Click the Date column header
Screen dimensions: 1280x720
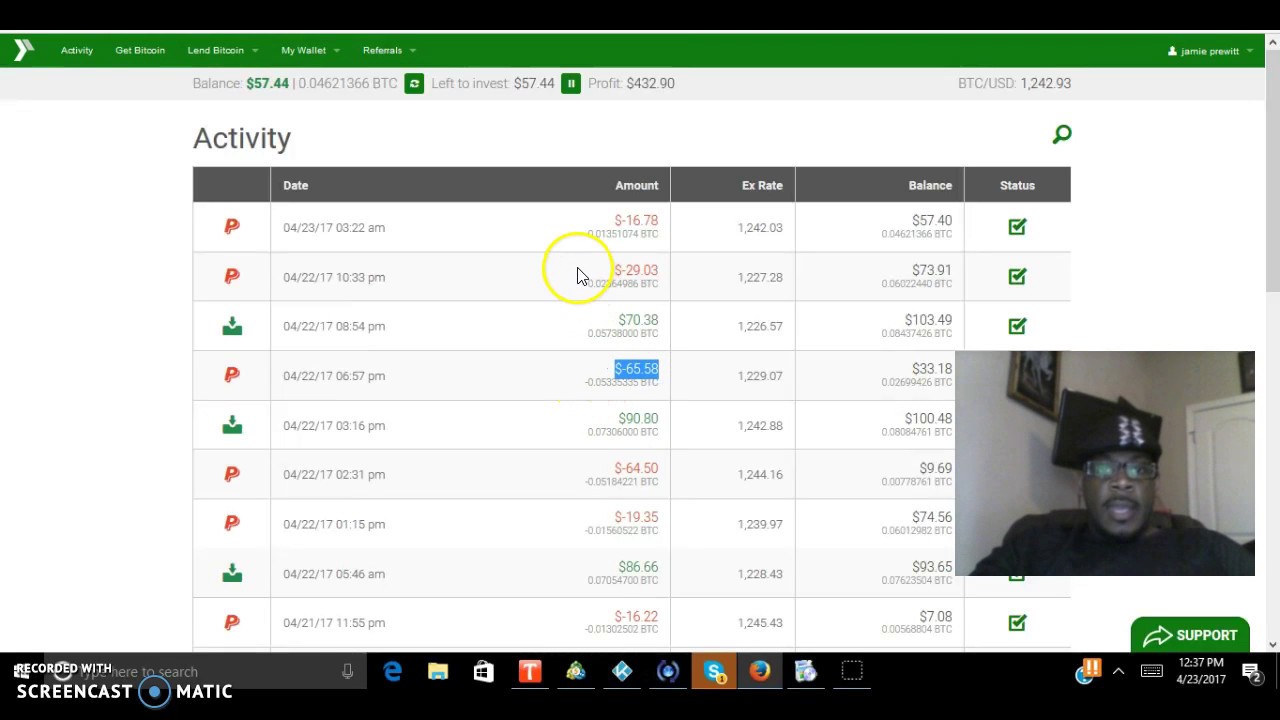pyautogui.click(x=295, y=185)
